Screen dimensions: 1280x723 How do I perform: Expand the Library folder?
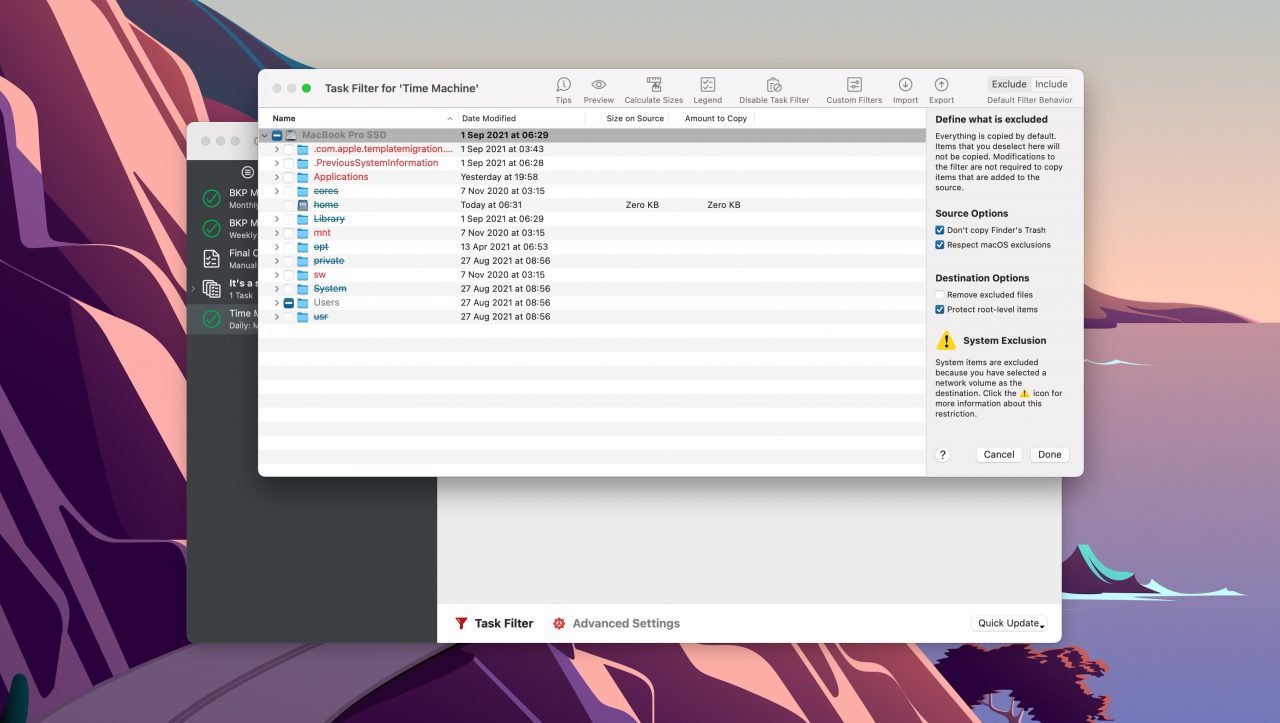(277, 219)
